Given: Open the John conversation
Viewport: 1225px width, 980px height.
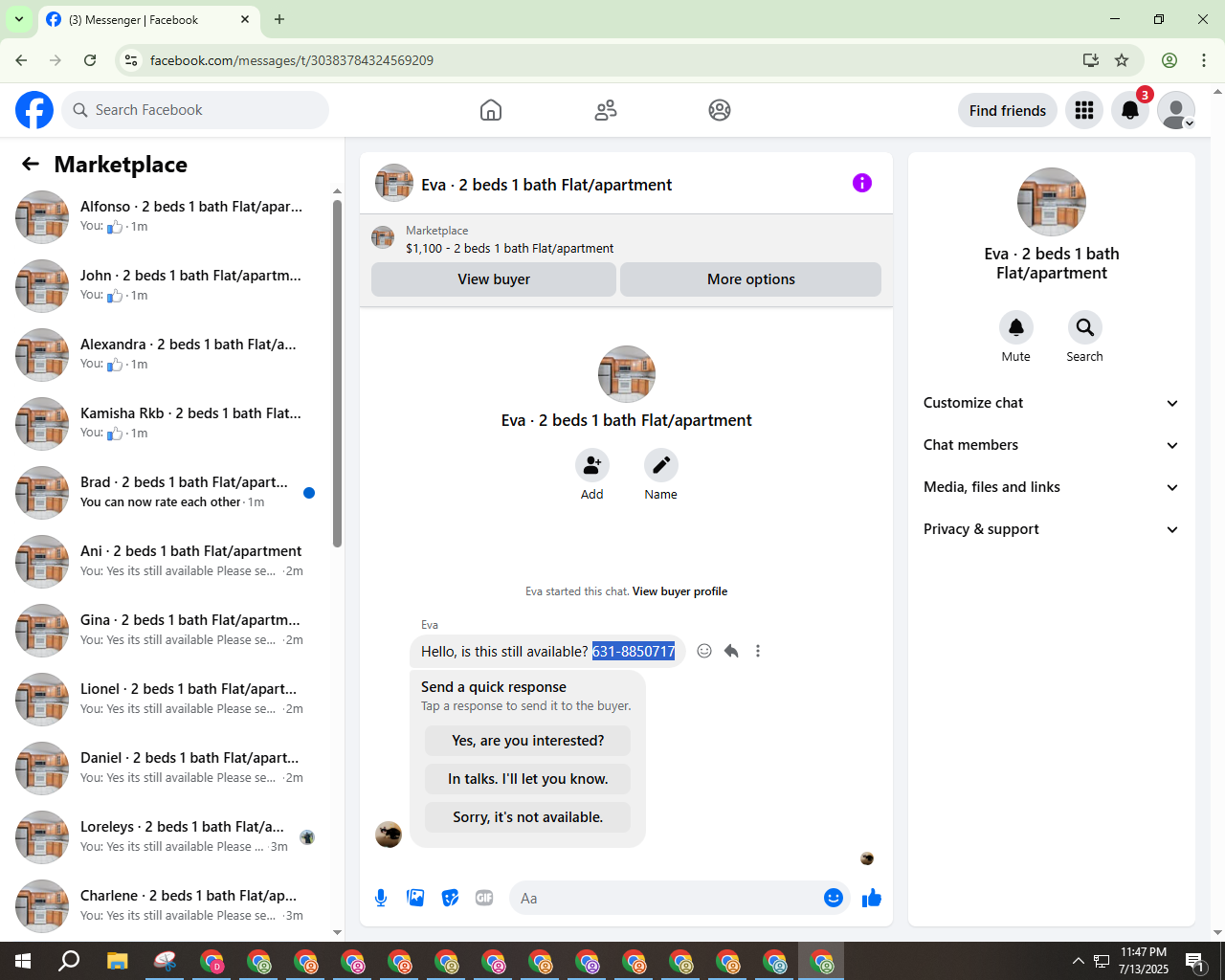Looking at the screenshot, I should pos(166,285).
